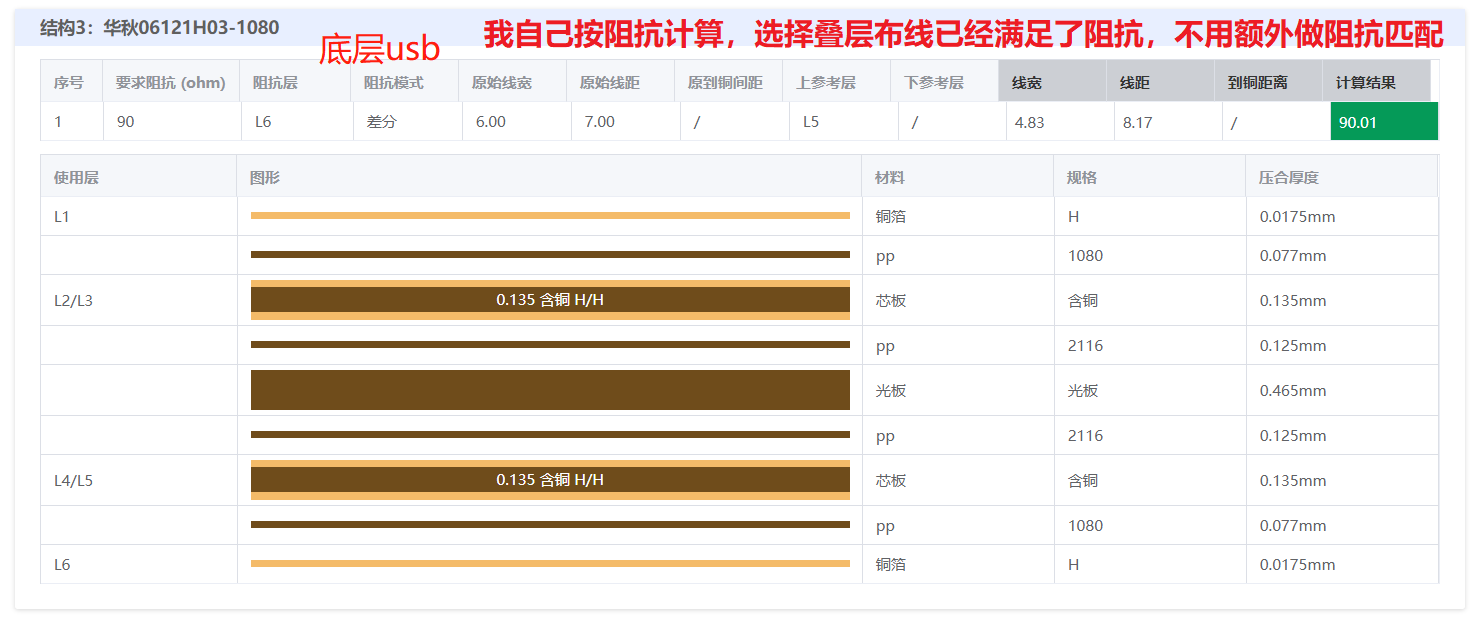Select the 2116 pp specification cell
Viewport: 1471px width, 624px height.
tap(1085, 346)
